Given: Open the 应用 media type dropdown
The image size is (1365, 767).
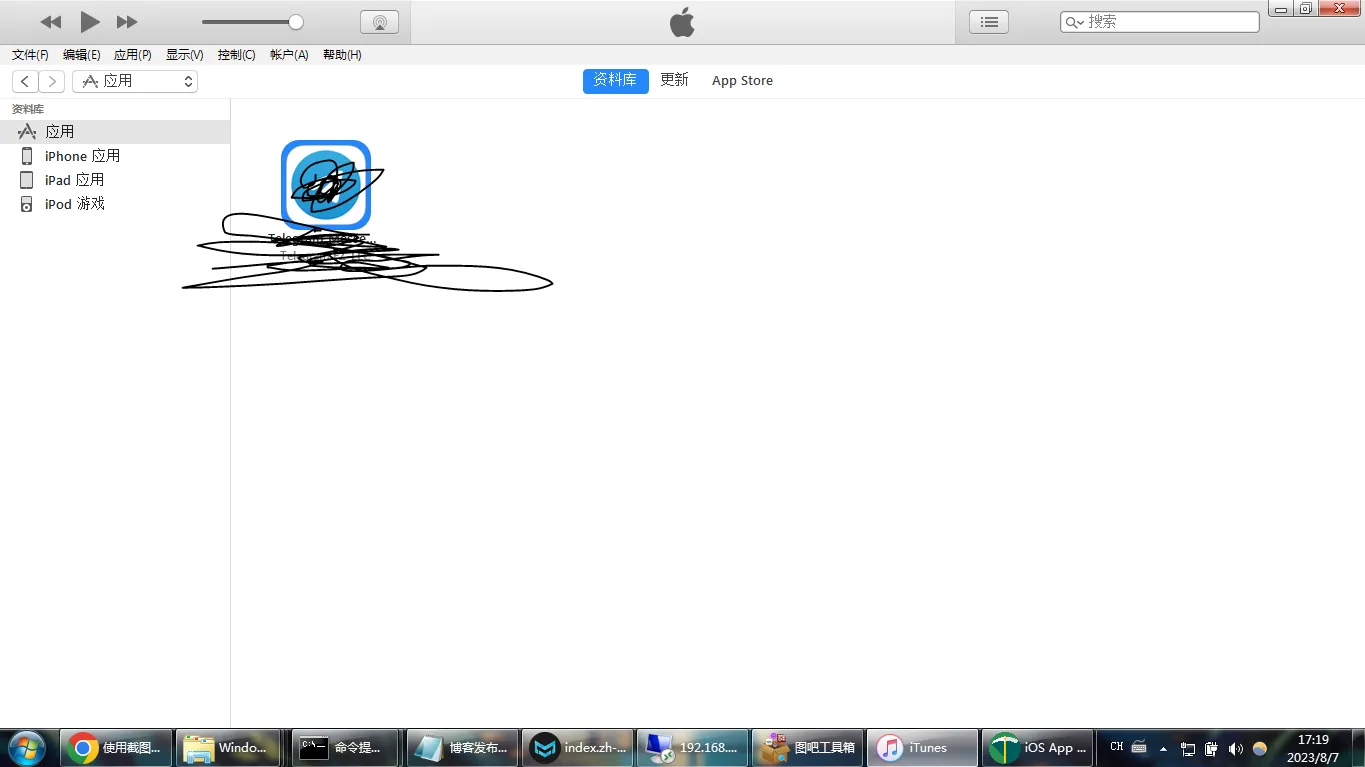Looking at the screenshot, I should pos(135,81).
